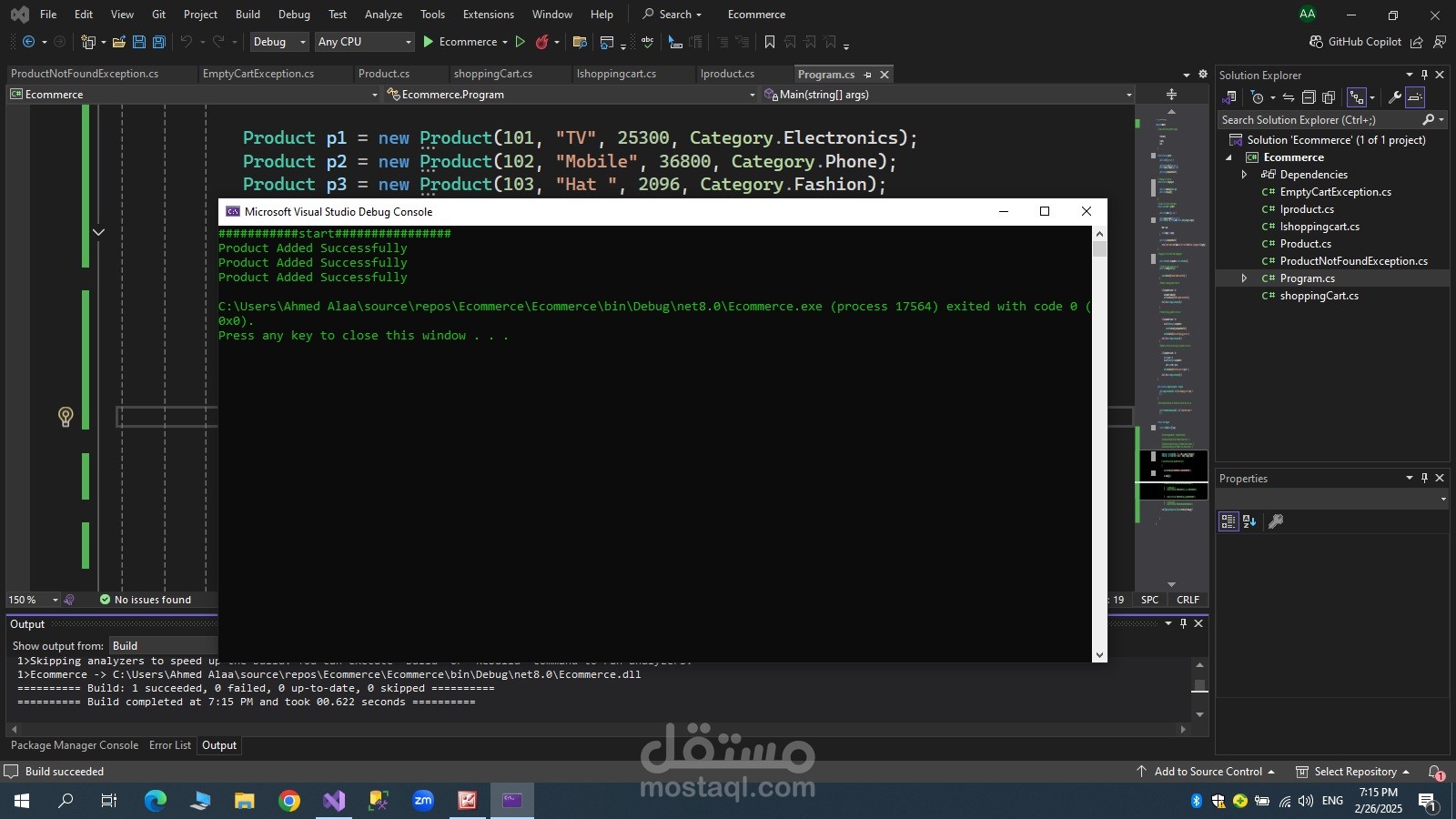The image size is (1456, 819).
Task: Open the Visual Studio icon in the taskbar
Action: point(334,801)
